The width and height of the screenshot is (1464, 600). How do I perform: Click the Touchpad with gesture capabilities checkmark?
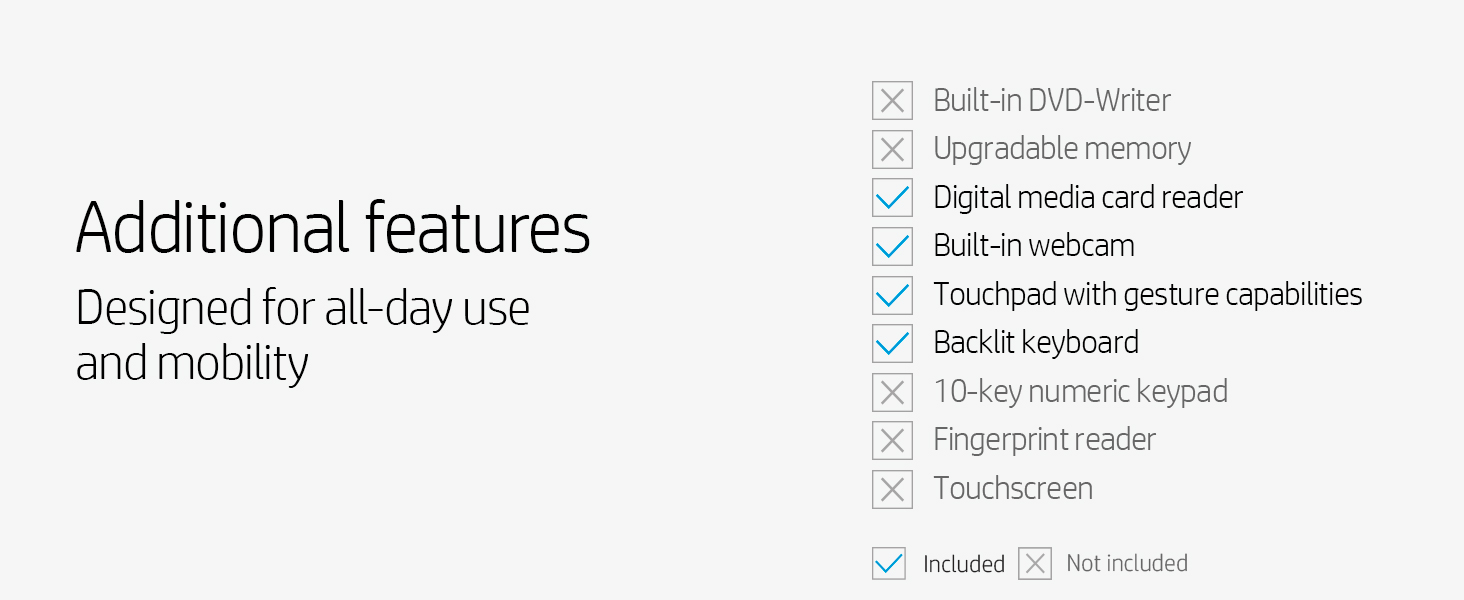(892, 295)
